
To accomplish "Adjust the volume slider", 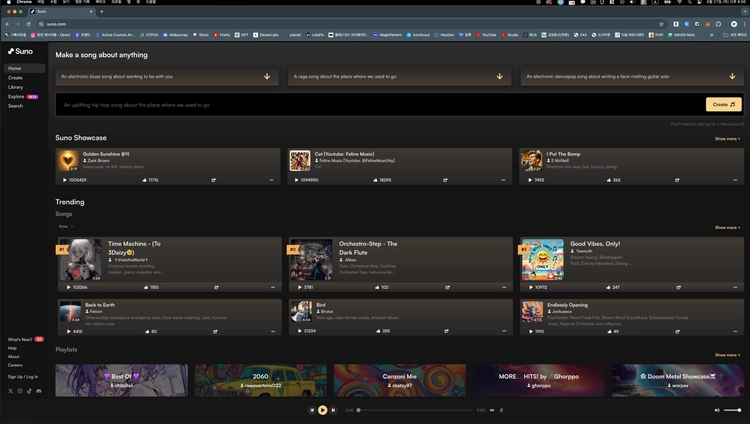I will pos(732,410).
